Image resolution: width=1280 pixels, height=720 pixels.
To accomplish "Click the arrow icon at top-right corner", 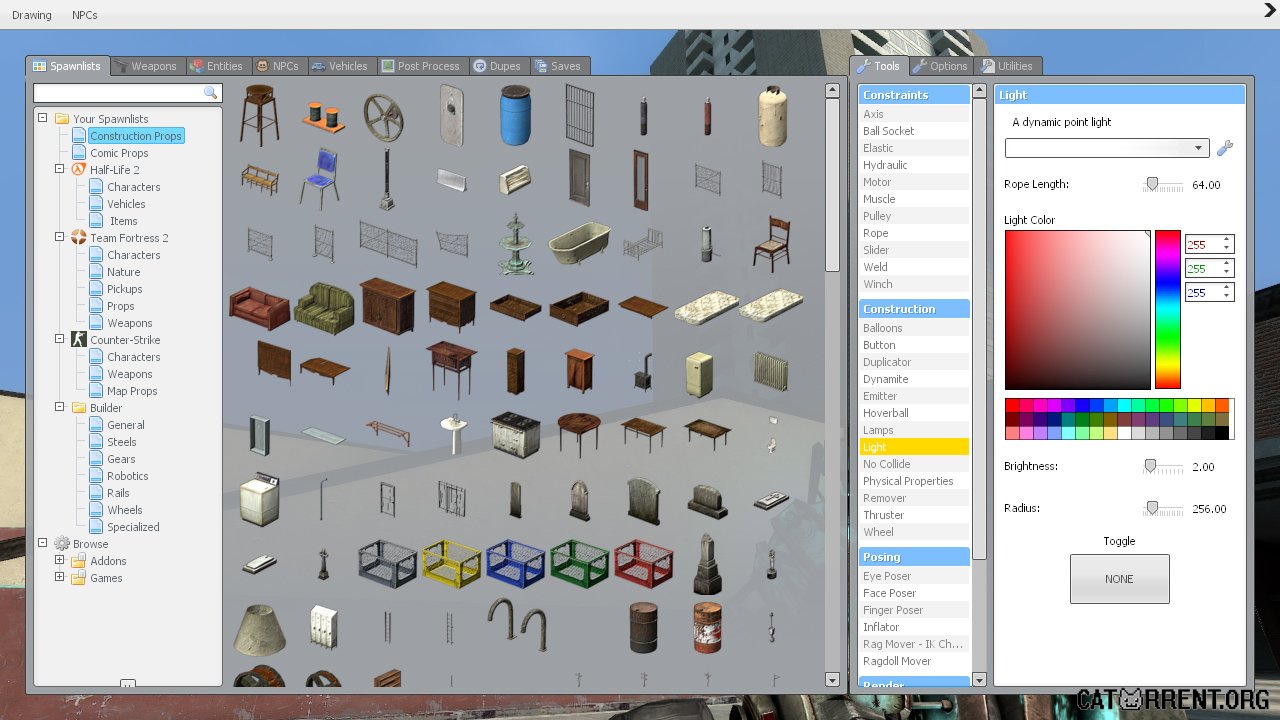I will point(1270,11).
